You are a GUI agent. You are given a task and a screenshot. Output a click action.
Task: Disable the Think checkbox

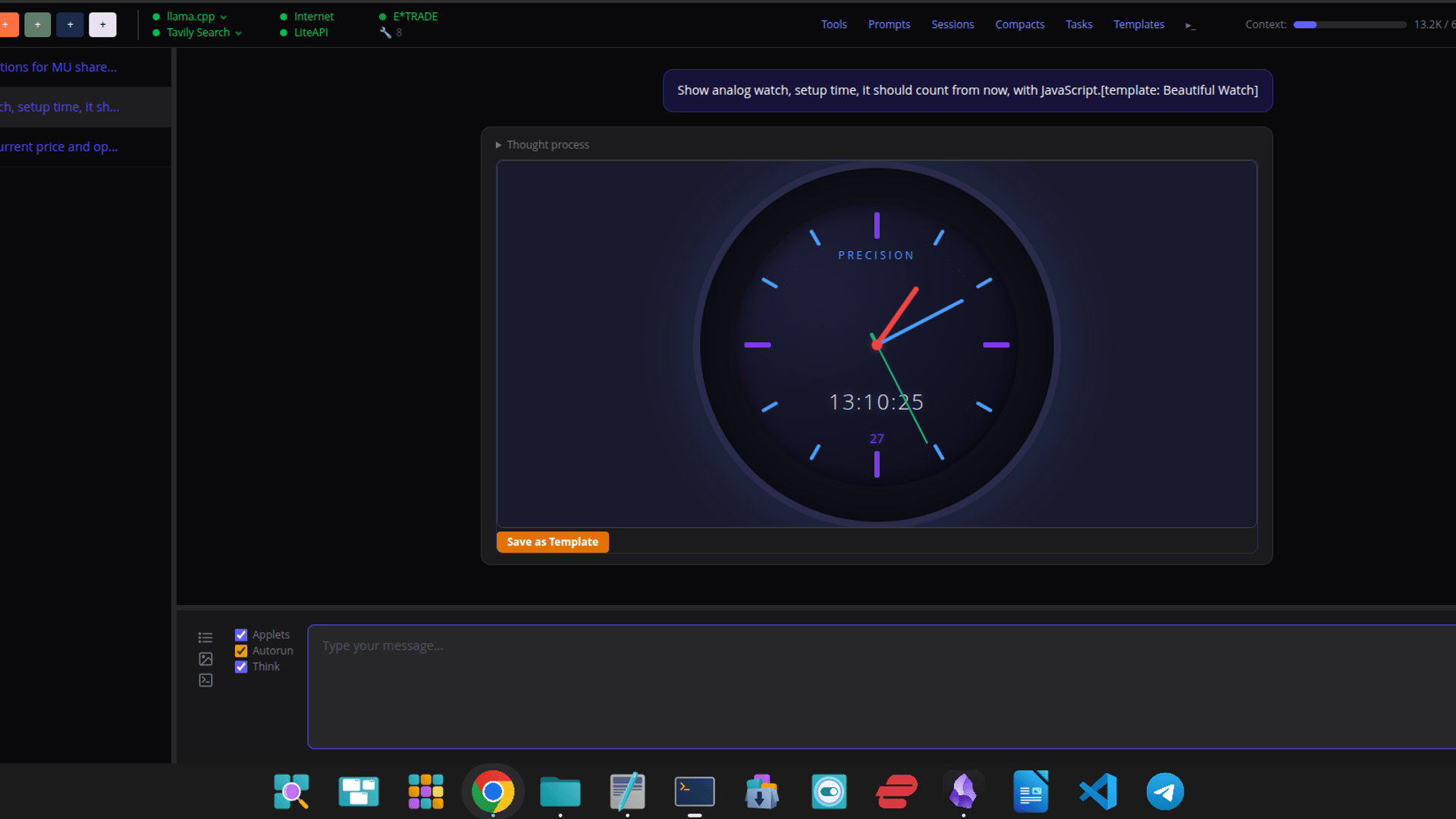(x=241, y=667)
